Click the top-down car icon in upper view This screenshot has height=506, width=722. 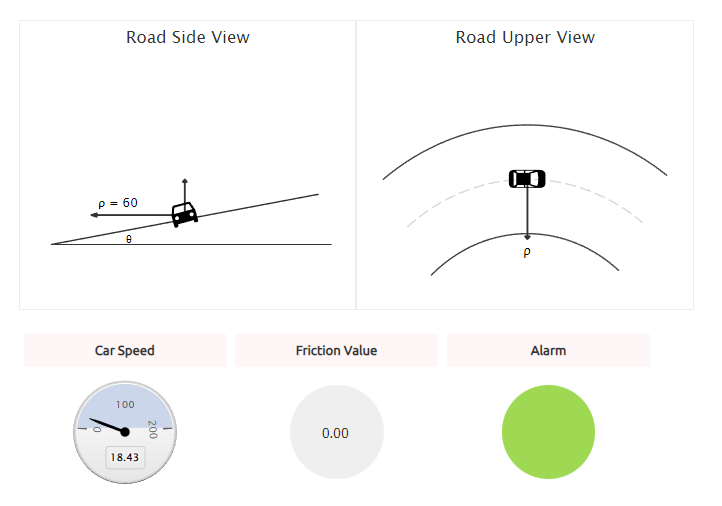(x=527, y=179)
